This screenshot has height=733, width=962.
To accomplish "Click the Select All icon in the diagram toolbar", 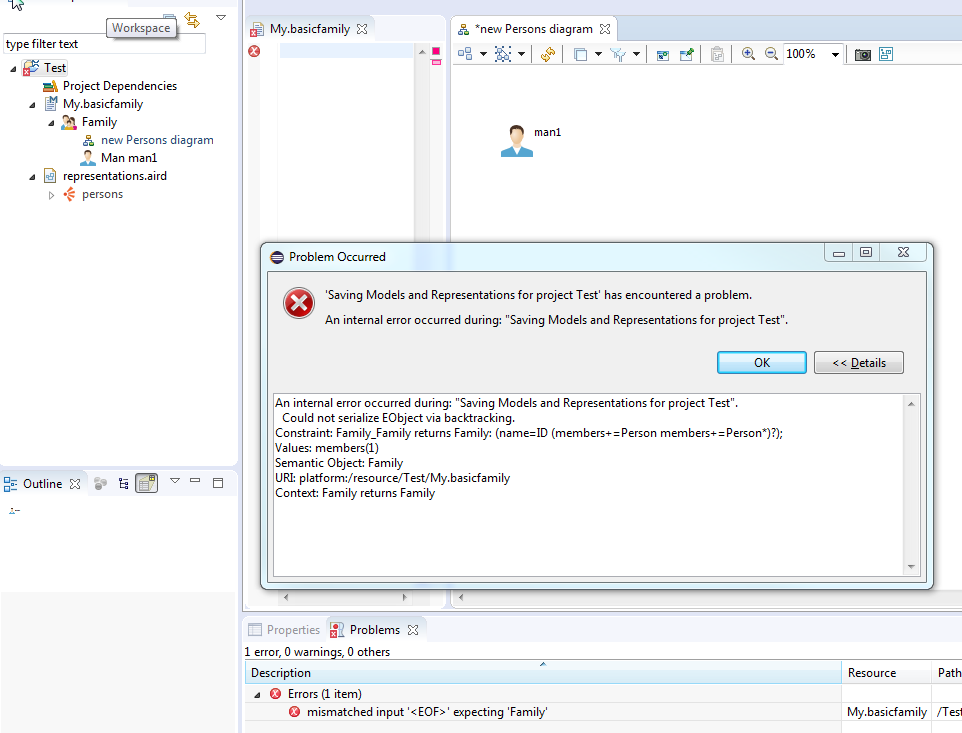I will (x=503, y=54).
